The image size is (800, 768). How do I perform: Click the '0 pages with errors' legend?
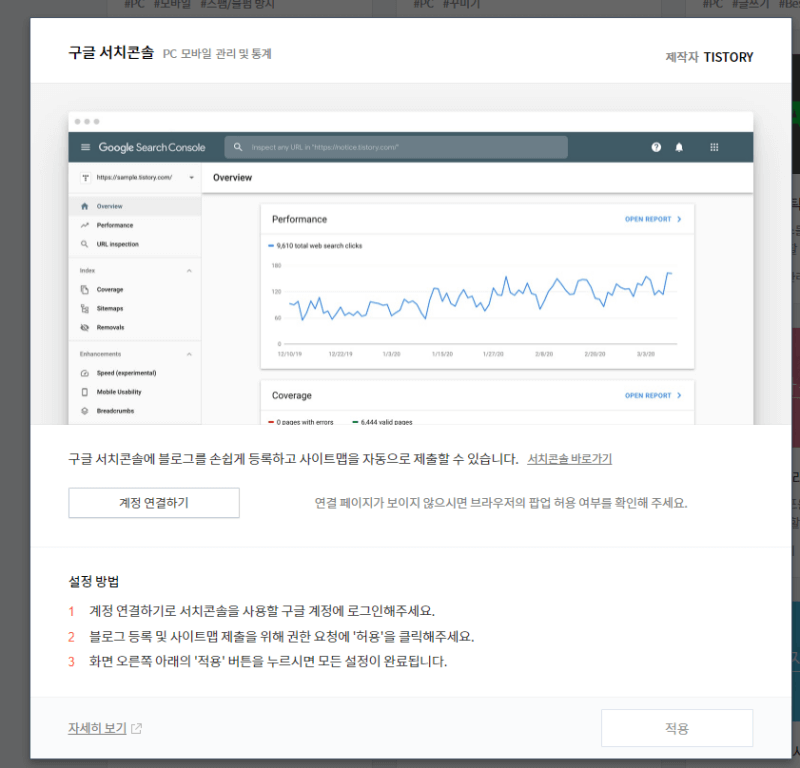[301, 422]
